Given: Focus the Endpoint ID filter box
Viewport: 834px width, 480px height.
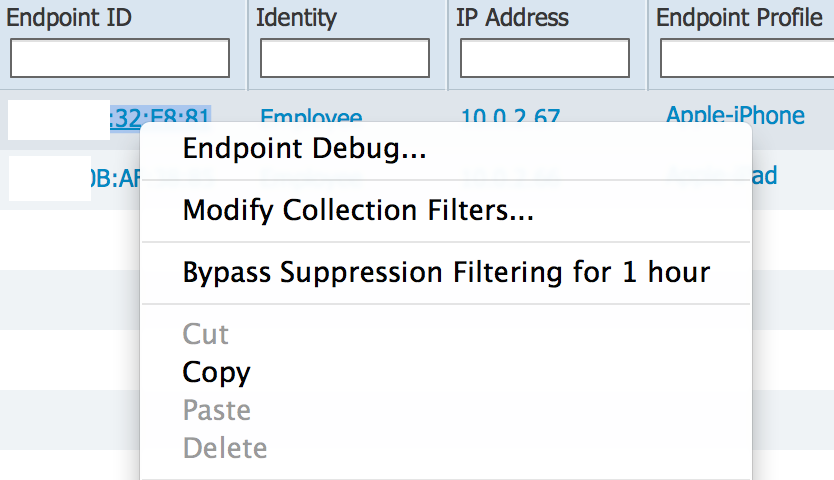Looking at the screenshot, I should pyautogui.click(x=120, y=58).
